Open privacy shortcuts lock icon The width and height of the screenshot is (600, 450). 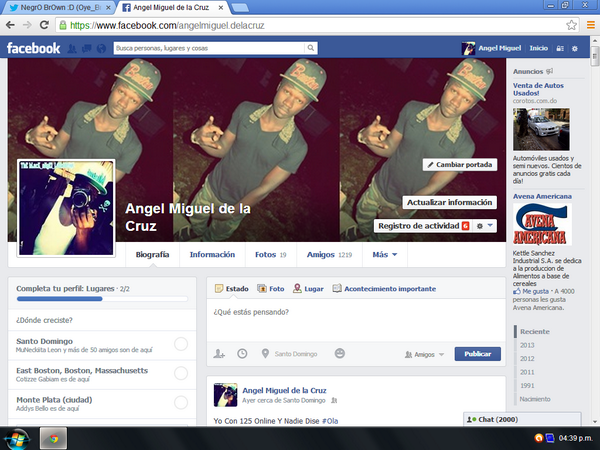pyautogui.click(x=560, y=49)
